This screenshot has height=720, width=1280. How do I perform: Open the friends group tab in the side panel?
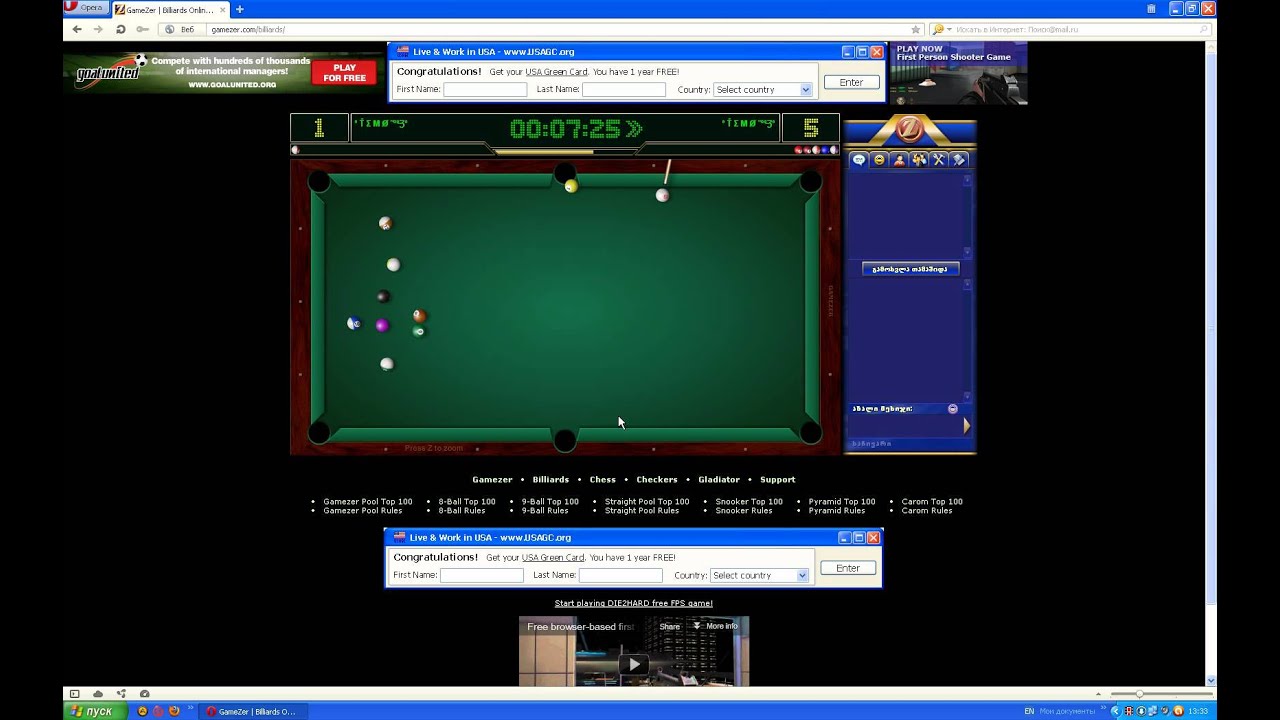[919, 159]
